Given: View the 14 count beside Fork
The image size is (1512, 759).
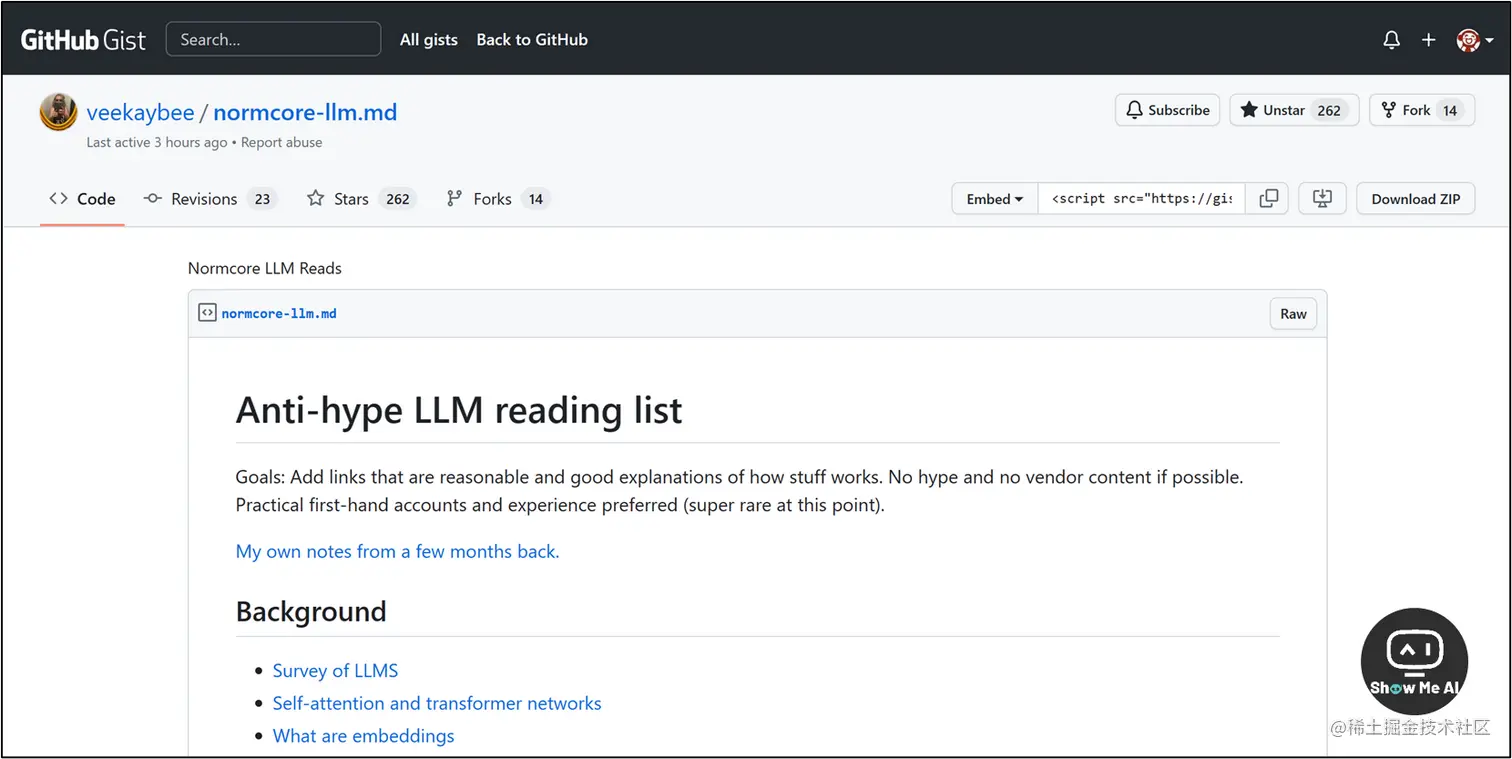Looking at the screenshot, I should (1450, 110).
